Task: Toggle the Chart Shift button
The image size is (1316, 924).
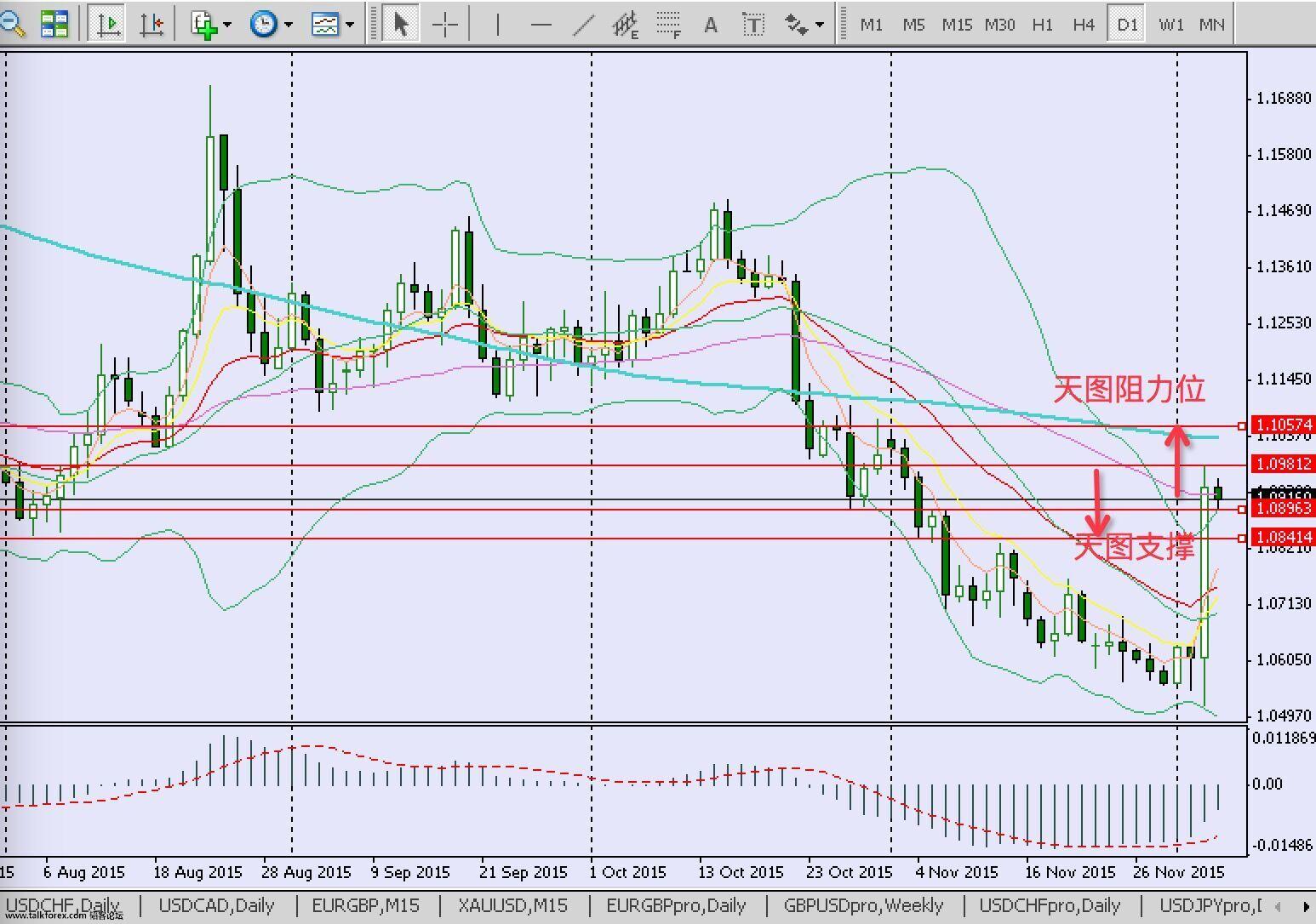Action: coord(152,24)
